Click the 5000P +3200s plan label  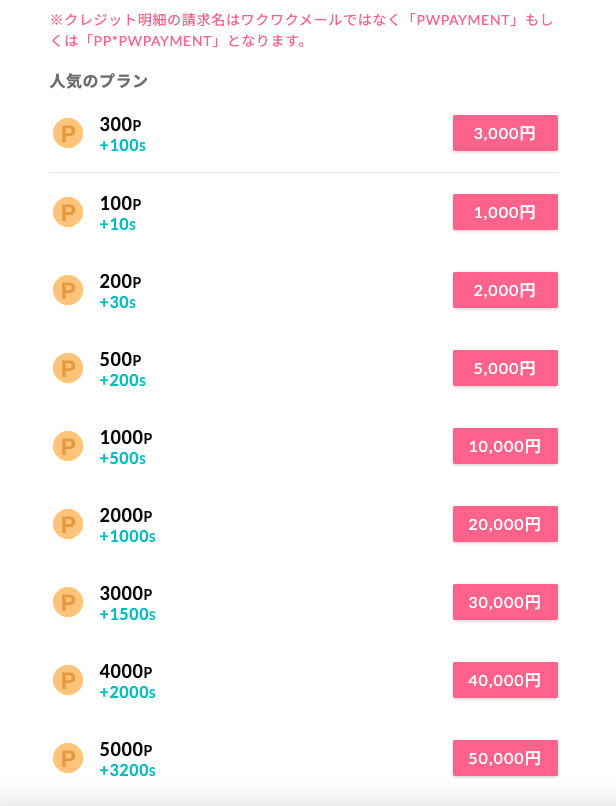pos(127,759)
